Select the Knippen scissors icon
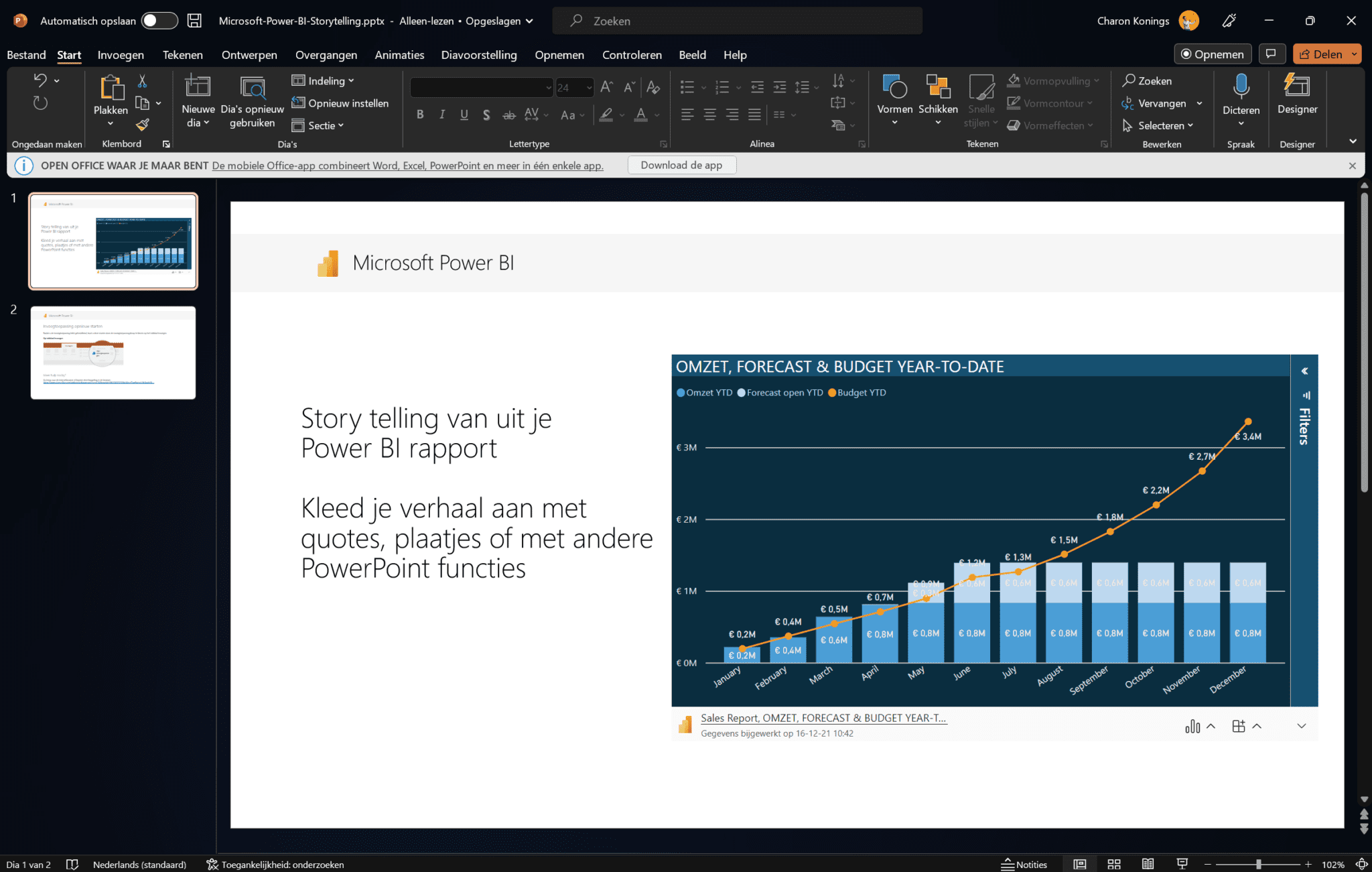The image size is (1372, 872). pos(143,80)
